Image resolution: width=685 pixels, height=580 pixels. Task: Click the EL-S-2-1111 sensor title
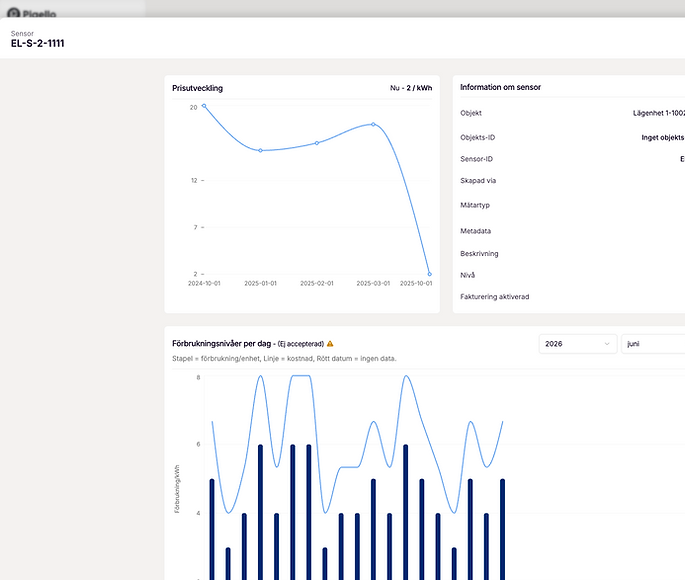[38, 43]
